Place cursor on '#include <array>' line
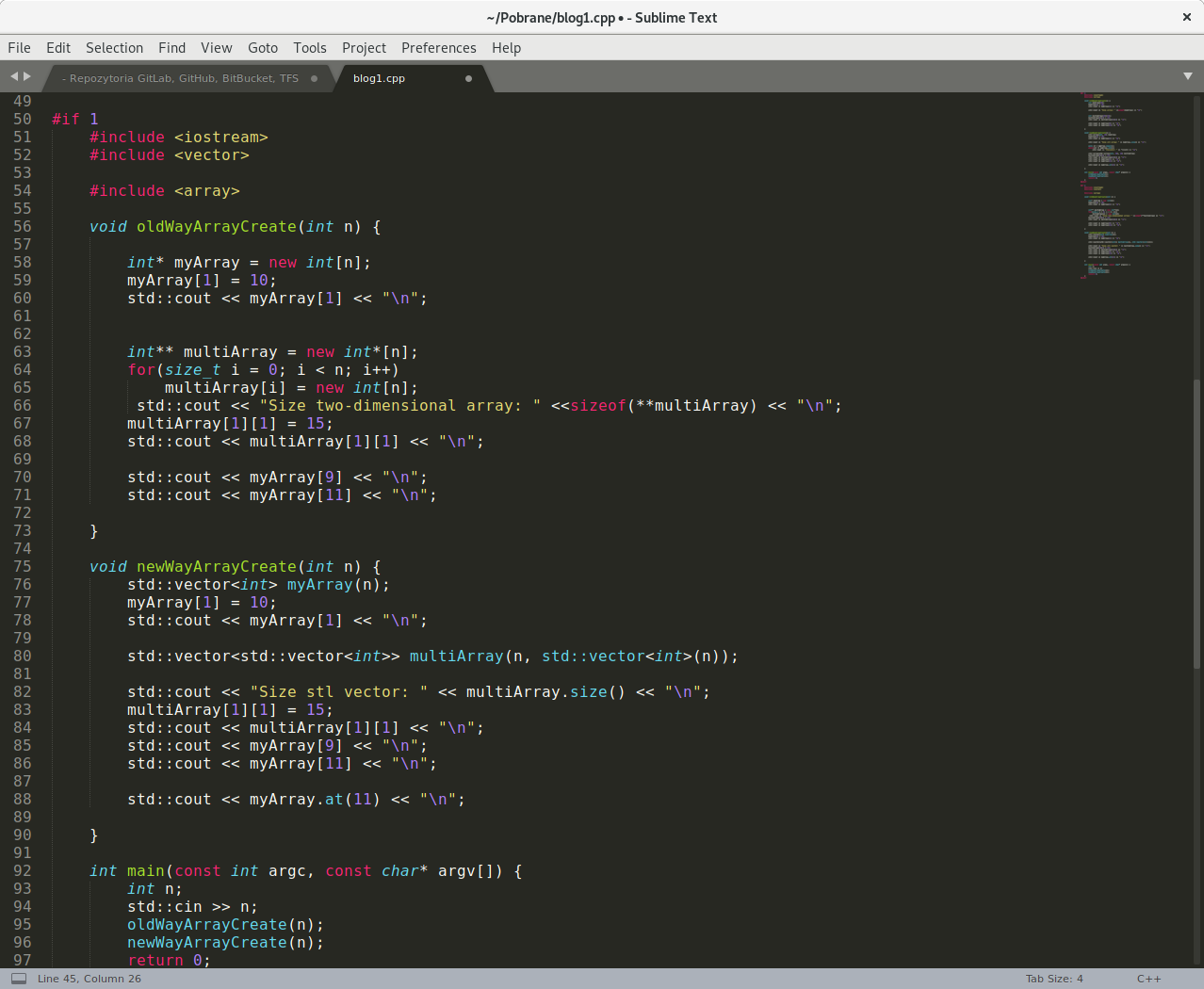 point(165,190)
